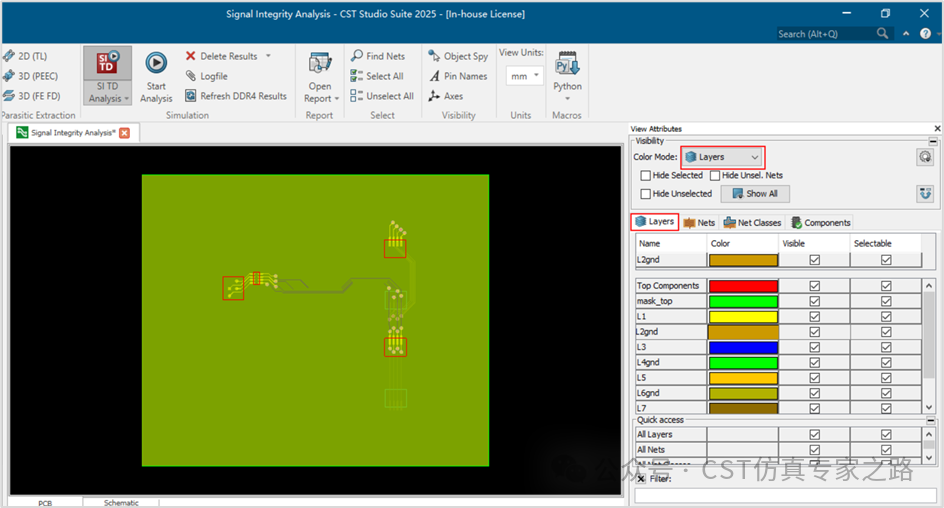Viewport: 944px width, 508px height.
Task: Open the Top Components red color swatch
Action: pyautogui.click(x=743, y=286)
